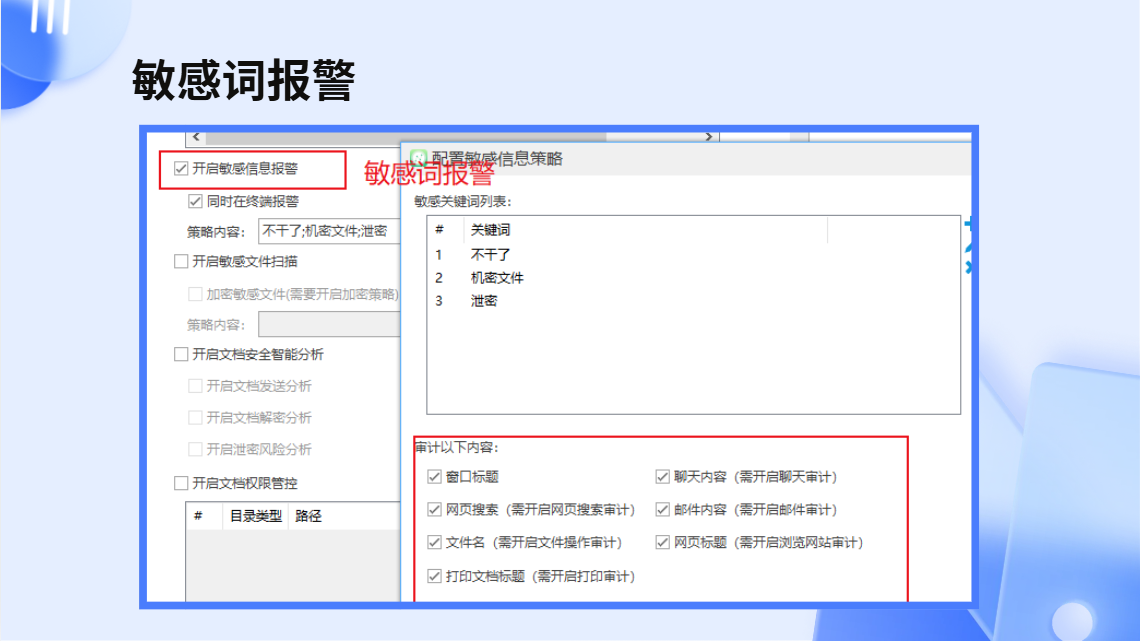Toggle the 同时在终端报警 checkbox

[195, 201]
